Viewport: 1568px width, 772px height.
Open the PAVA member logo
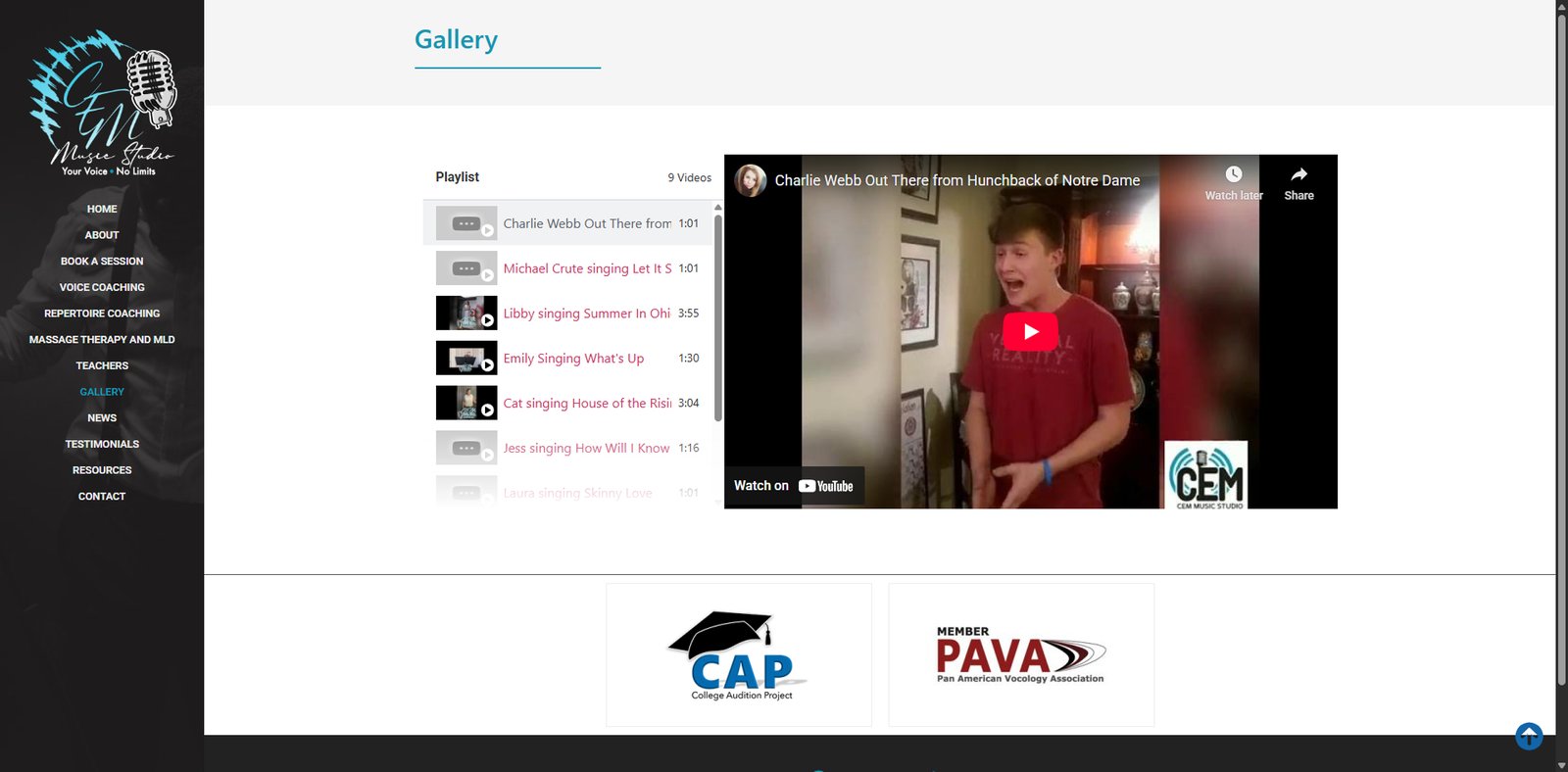point(1020,654)
